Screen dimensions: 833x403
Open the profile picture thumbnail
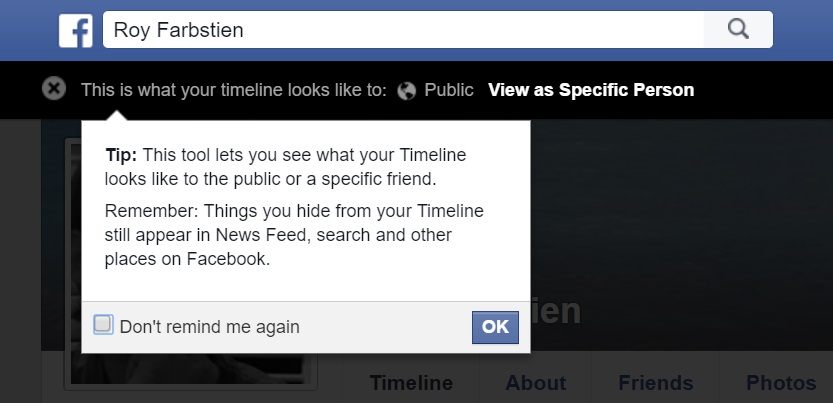[x=190, y=370]
